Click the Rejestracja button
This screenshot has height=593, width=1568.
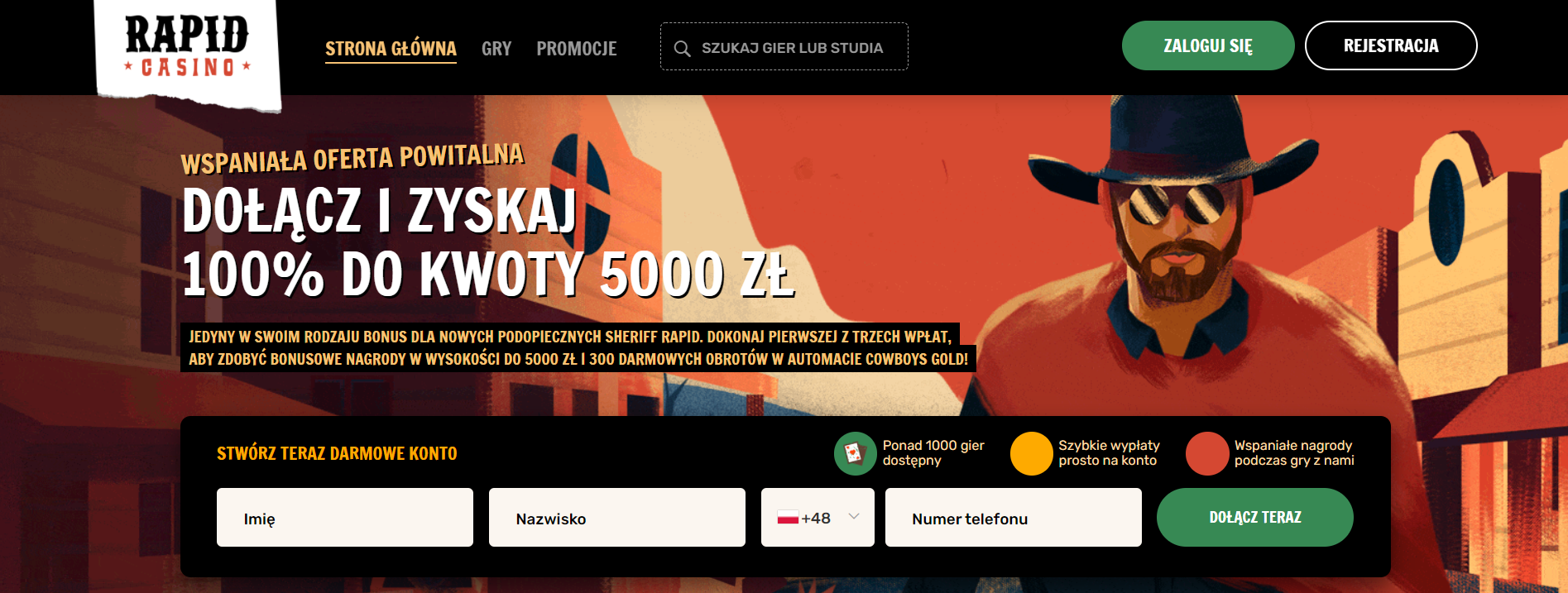(1391, 45)
